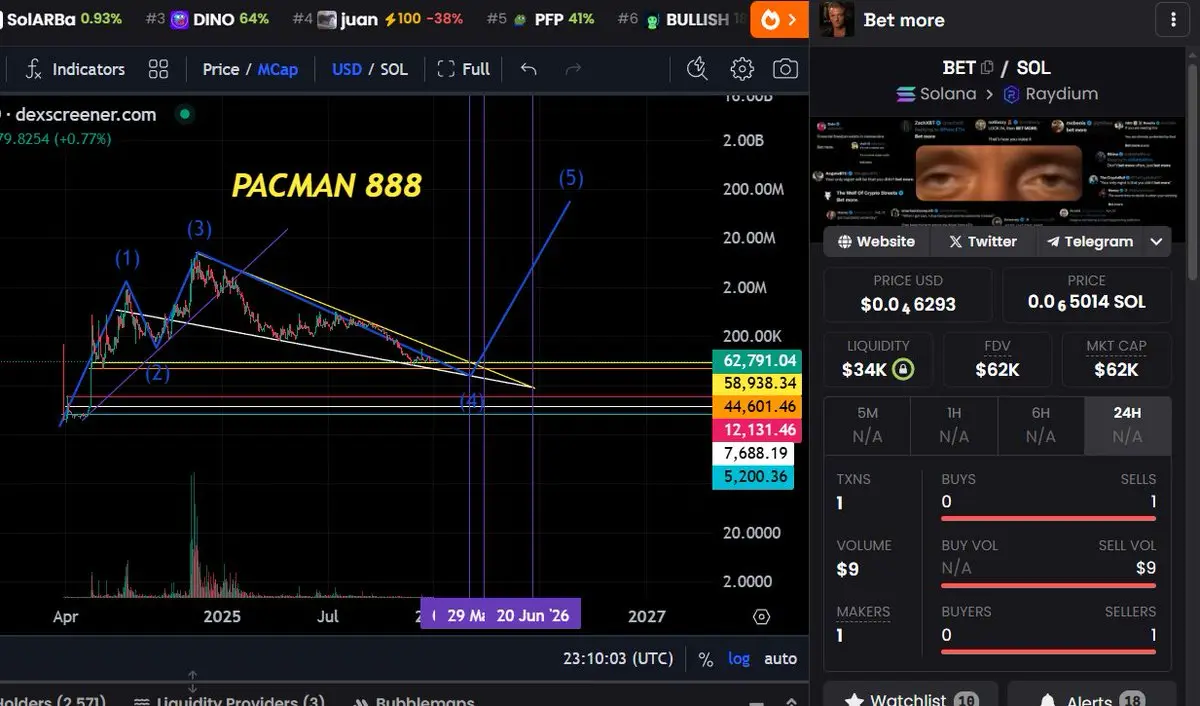Toggle percent scale on chart
Image resolution: width=1200 pixels, height=706 pixels.
[706, 659]
